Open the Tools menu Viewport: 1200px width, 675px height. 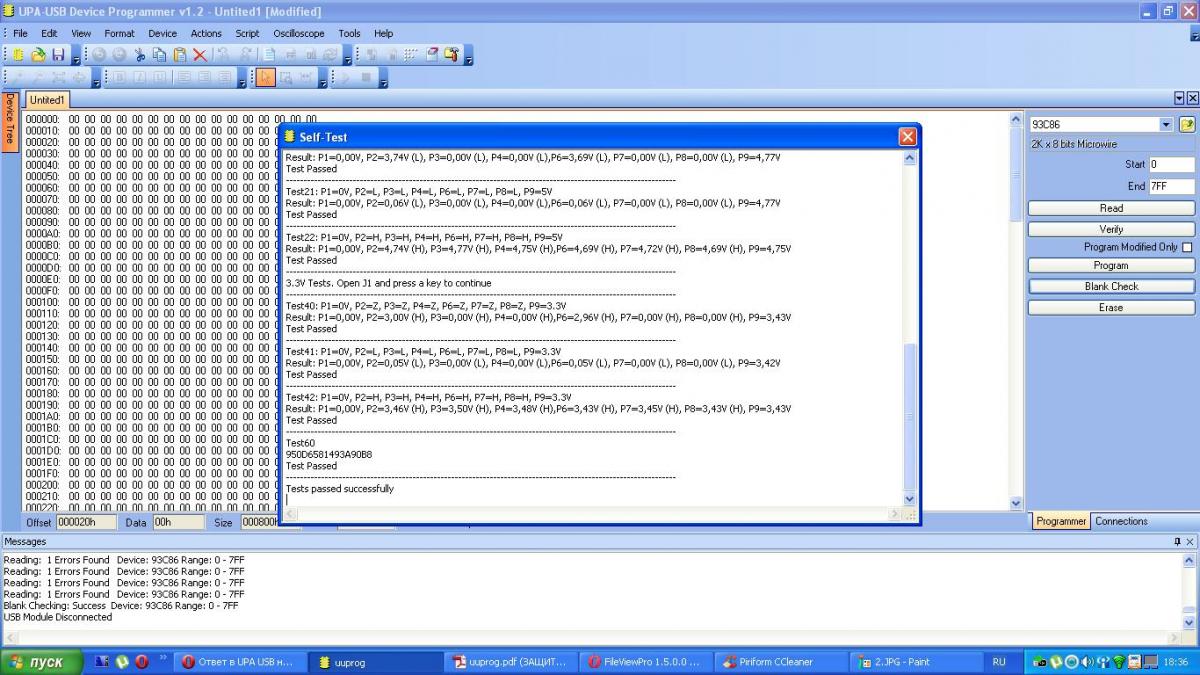[x=349, y=33]
